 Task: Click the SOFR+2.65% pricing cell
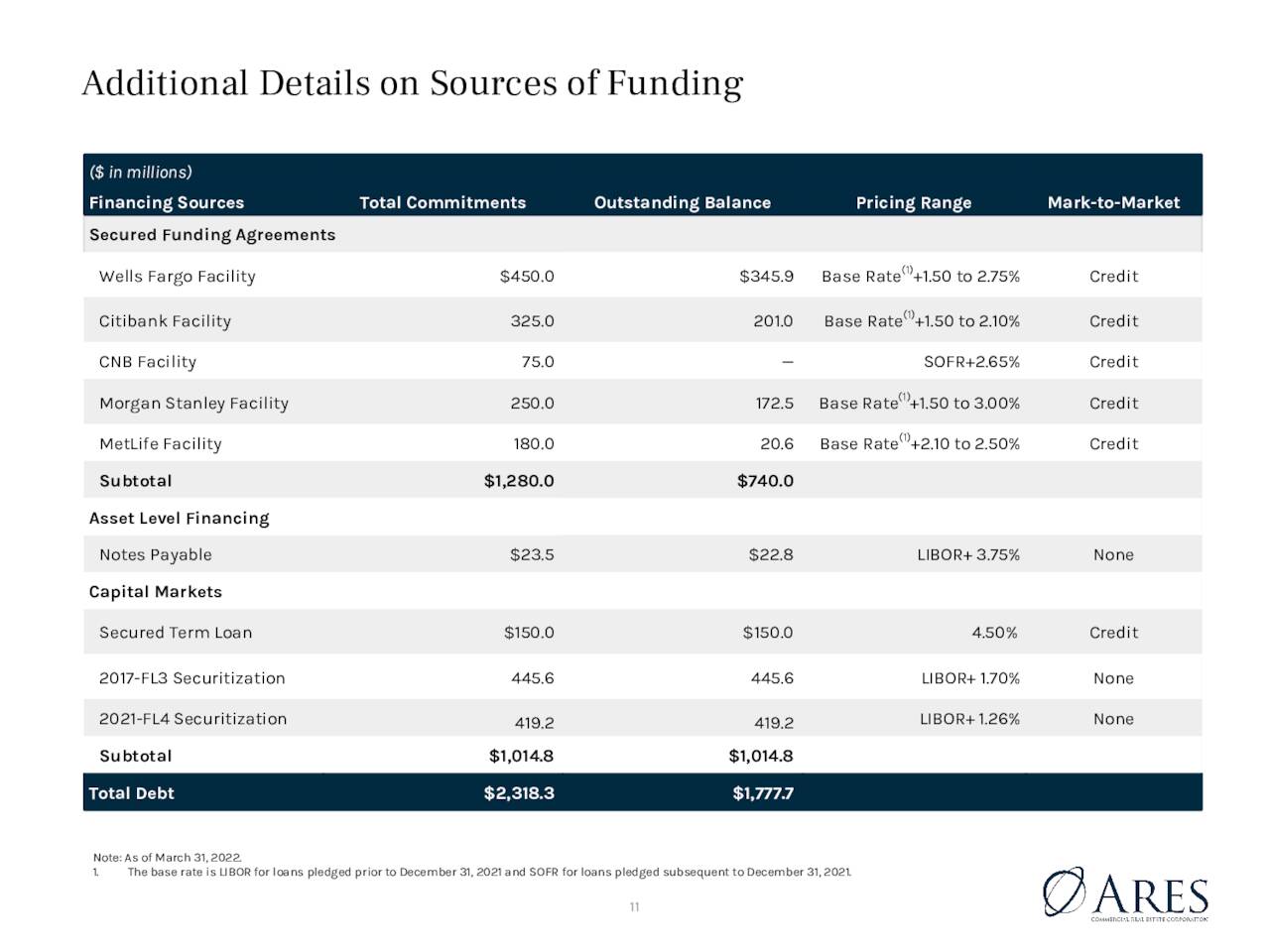(x=971, y=362)
